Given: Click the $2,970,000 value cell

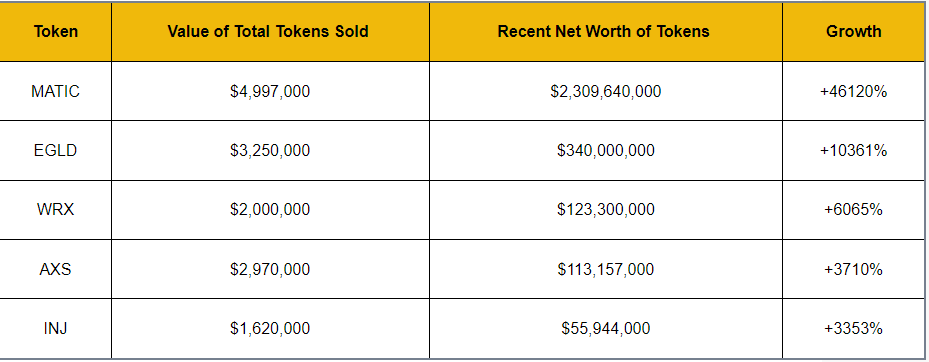Looking at the screenshot, I should coord(270,269).
